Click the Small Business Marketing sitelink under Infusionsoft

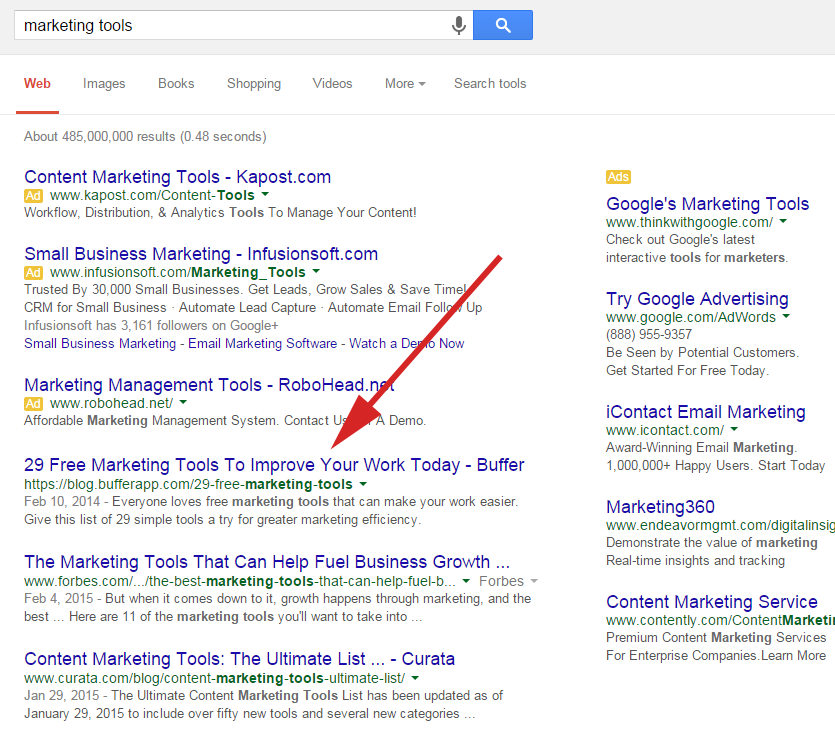(x=100, y=343)
